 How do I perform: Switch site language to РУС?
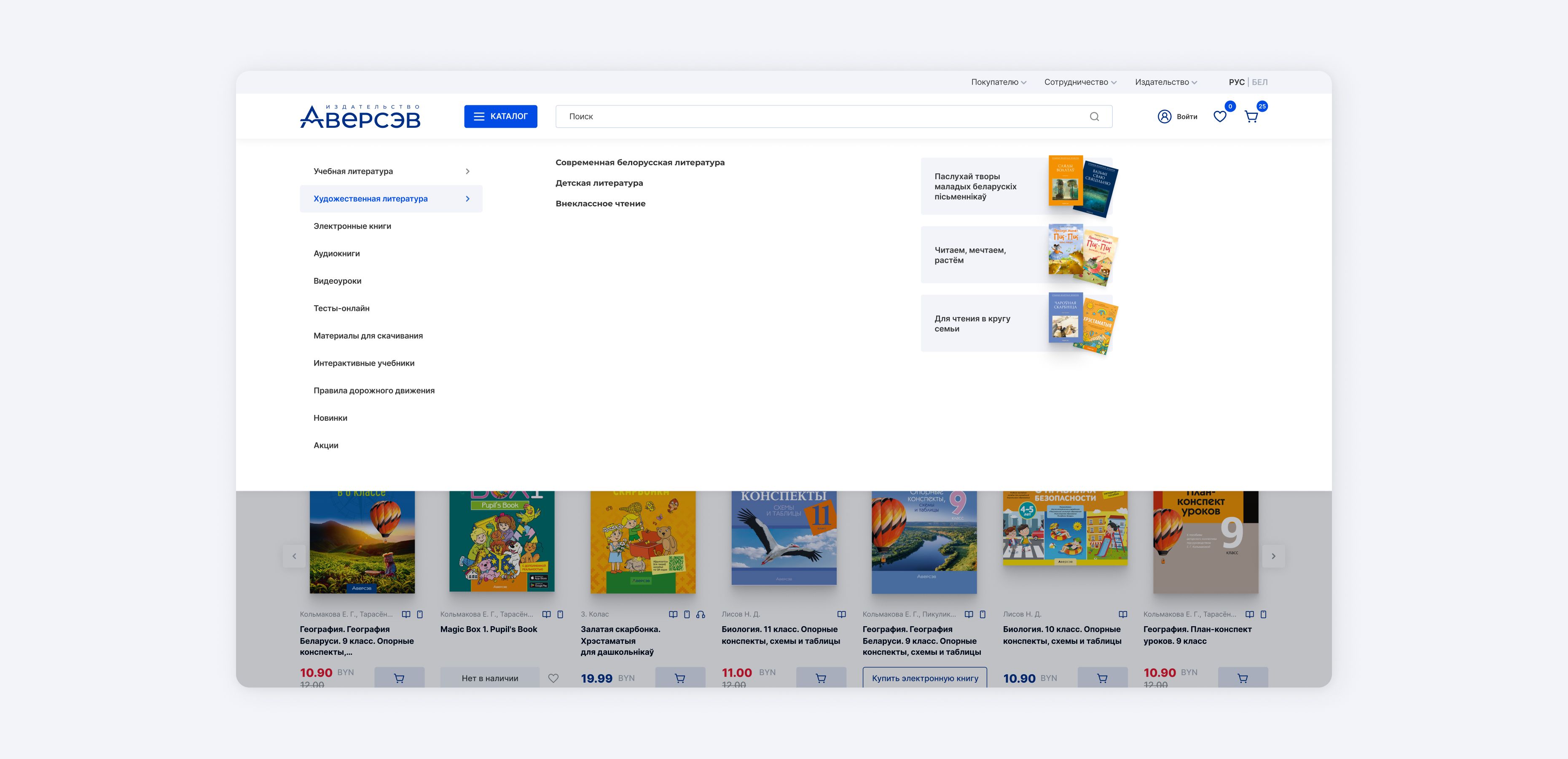[x=1236, y=82]
